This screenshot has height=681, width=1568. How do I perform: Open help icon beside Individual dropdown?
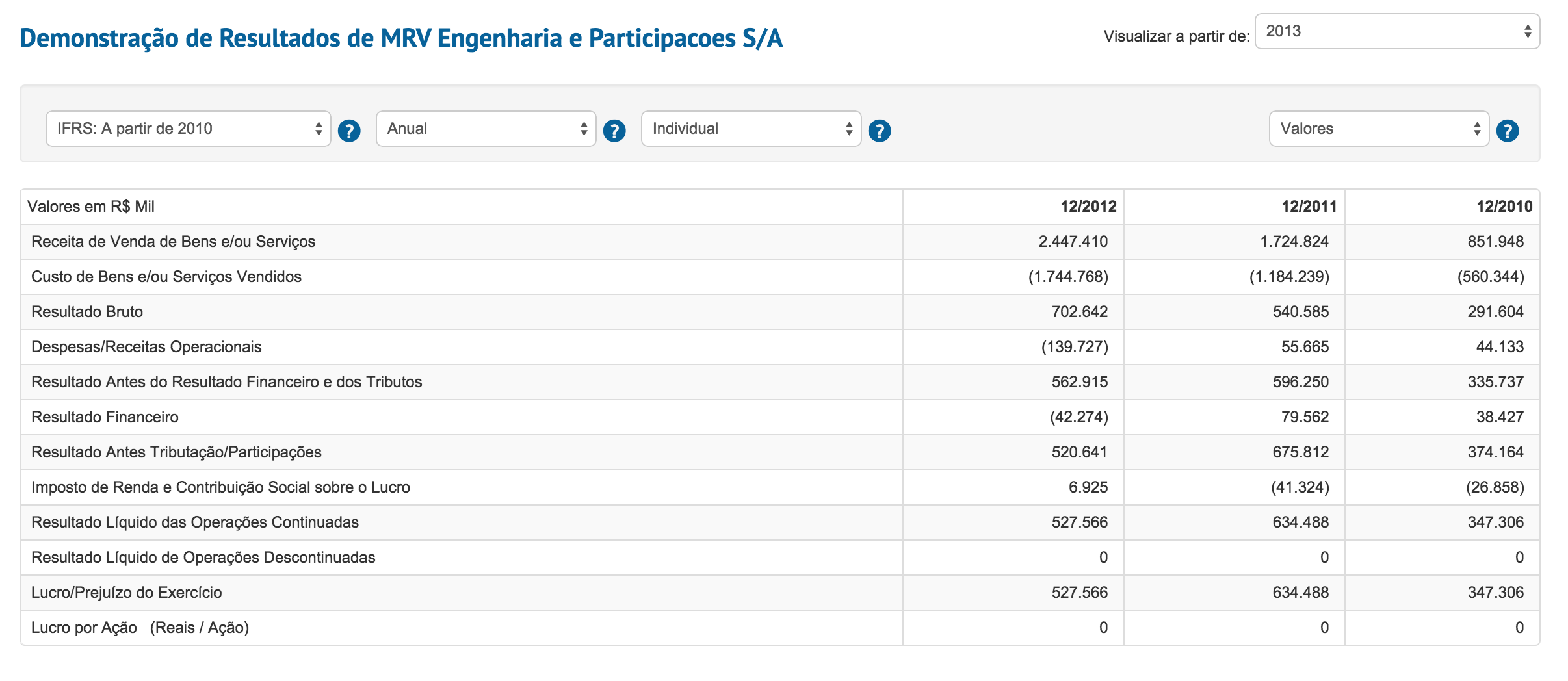point(880,131)
